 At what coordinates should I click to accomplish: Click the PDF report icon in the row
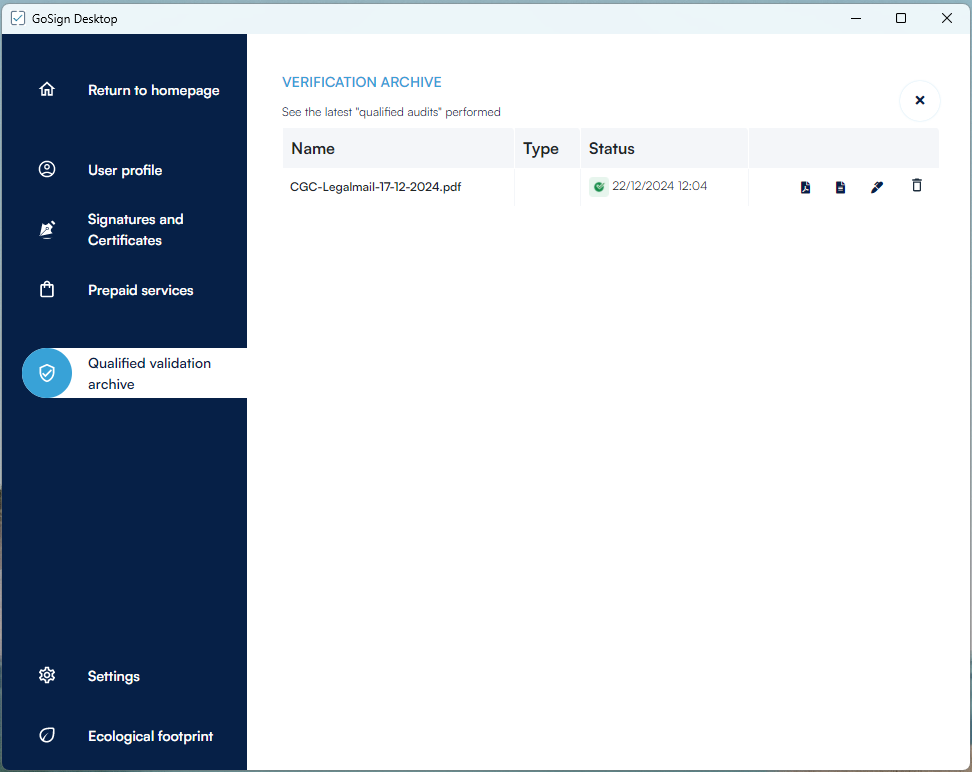tap(805, 187)
